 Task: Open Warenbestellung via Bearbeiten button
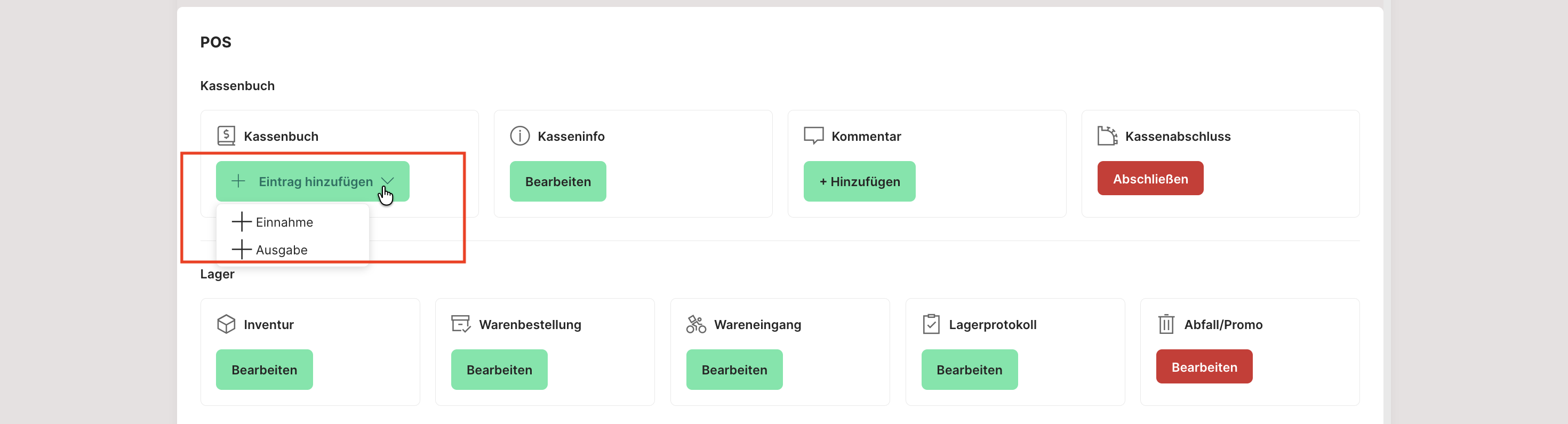click(x=499, y=370)
